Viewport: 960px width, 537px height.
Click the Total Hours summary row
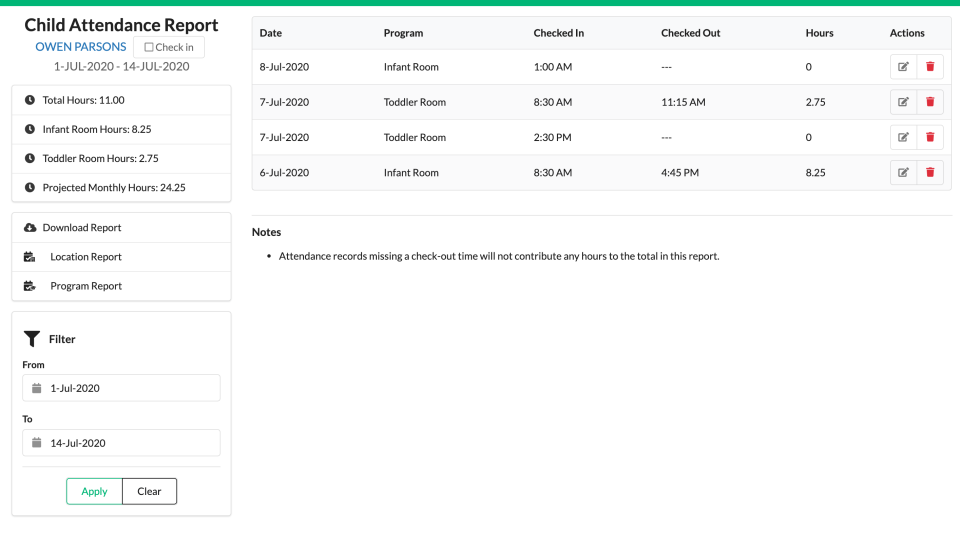[x=121, y=100]
